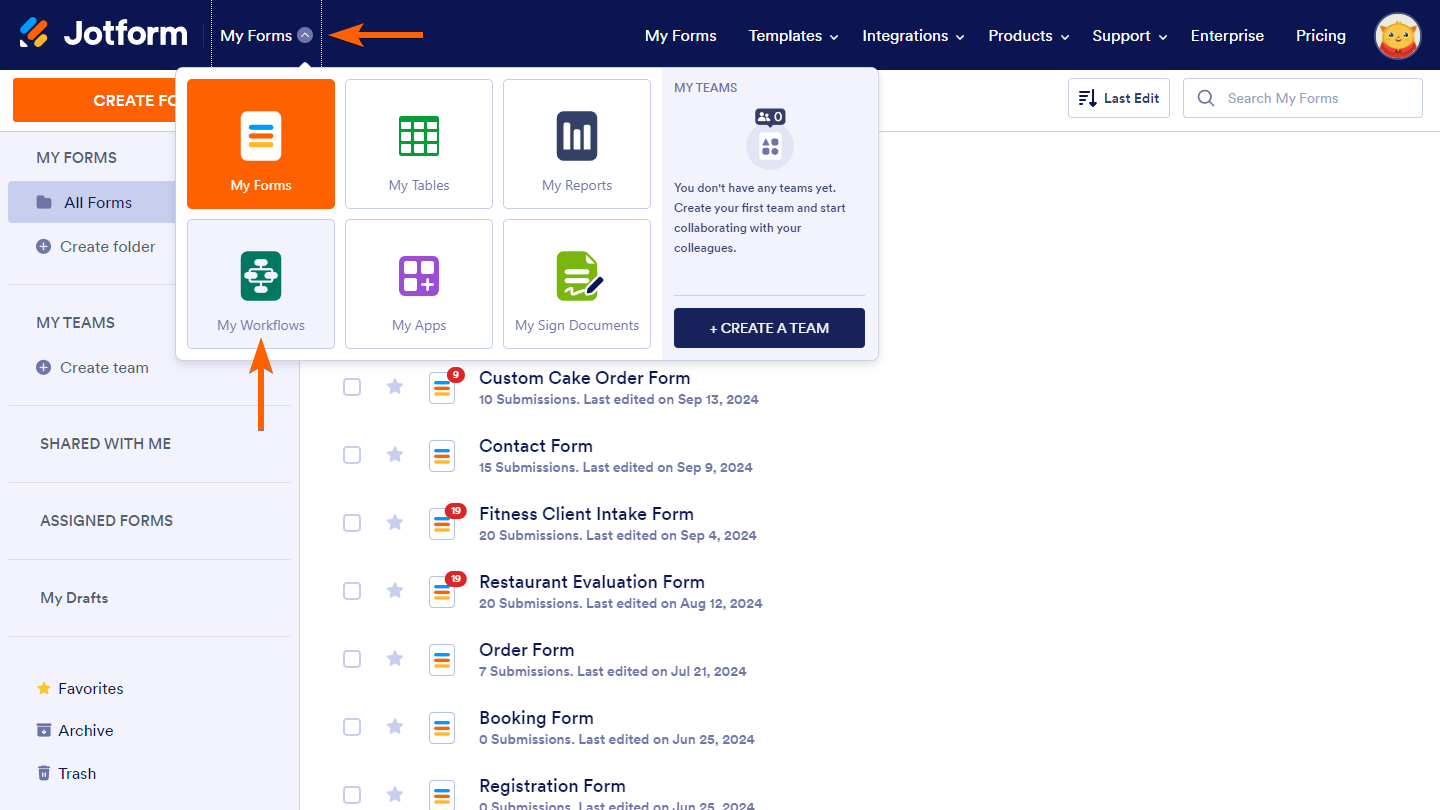Open My Tables tile
Viewport: 1440px width, 810px height.
coord(419,144)
